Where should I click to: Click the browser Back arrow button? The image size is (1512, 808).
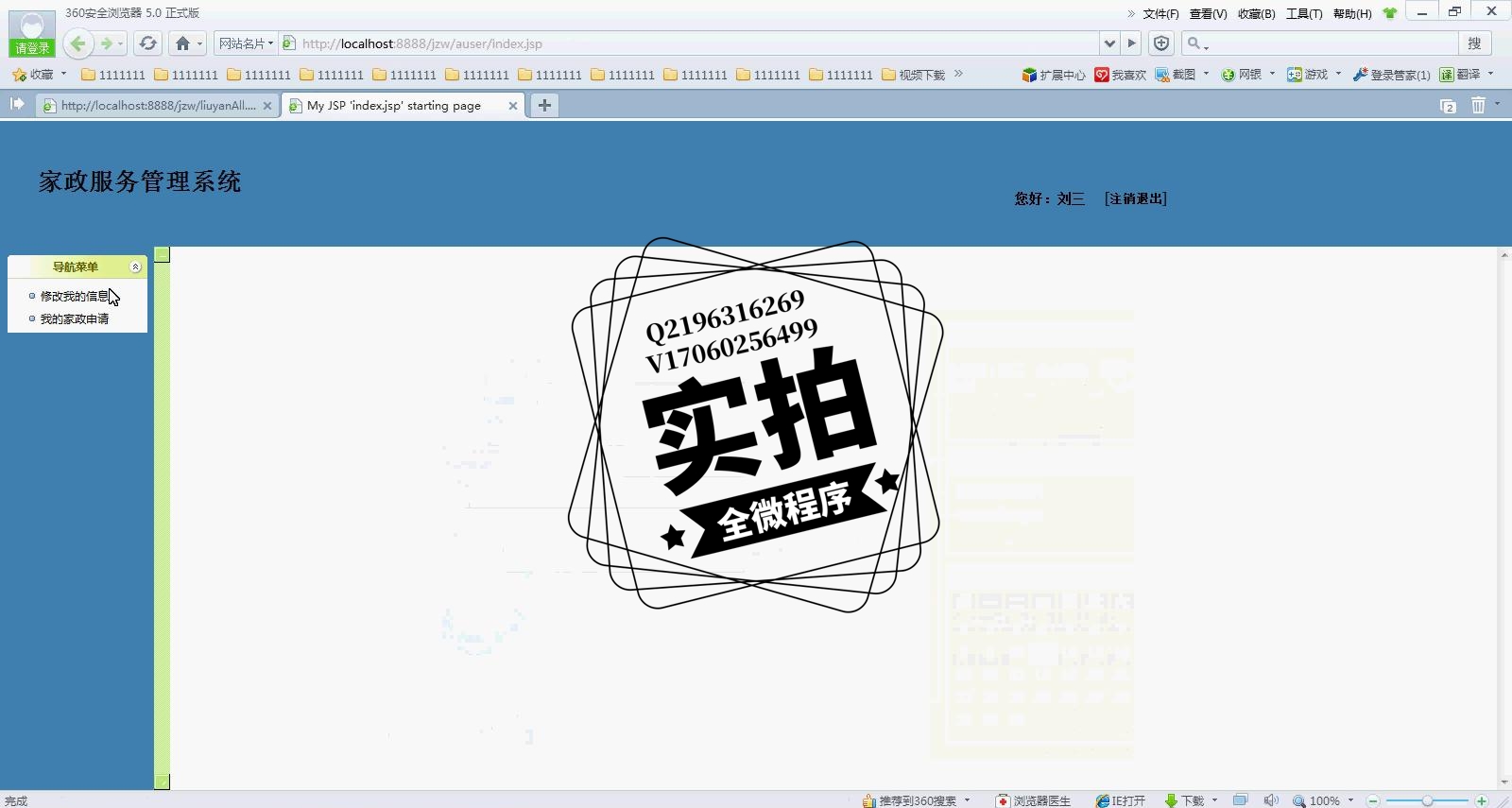(x=78, y=43)
